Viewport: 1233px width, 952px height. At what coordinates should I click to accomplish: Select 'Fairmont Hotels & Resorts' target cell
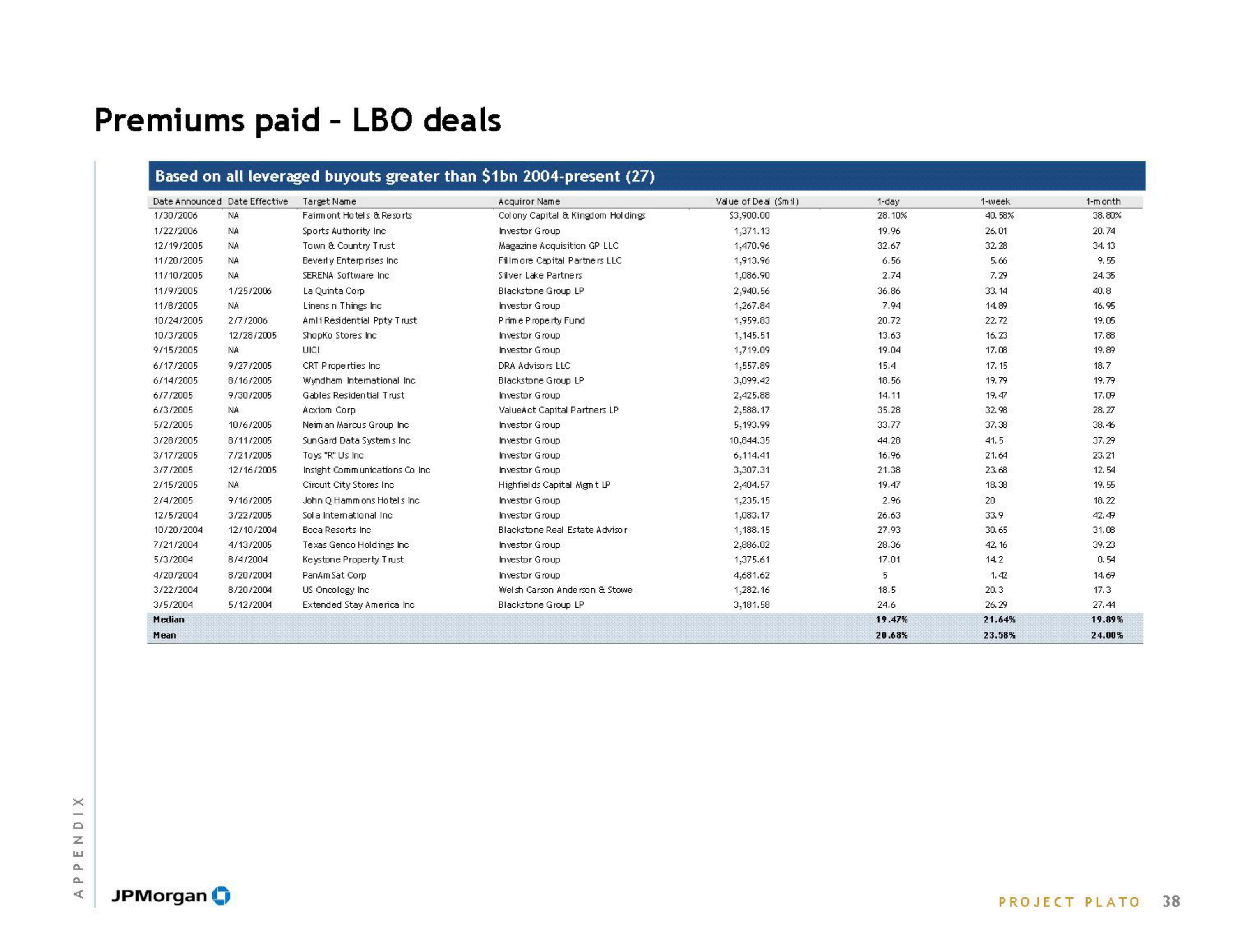click(x=358, y=216)
